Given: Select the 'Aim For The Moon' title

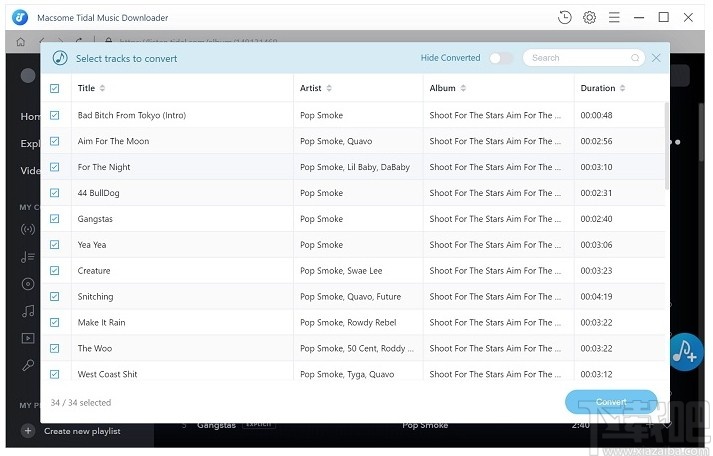Looking at the screenshot, I should click(113, 141).
